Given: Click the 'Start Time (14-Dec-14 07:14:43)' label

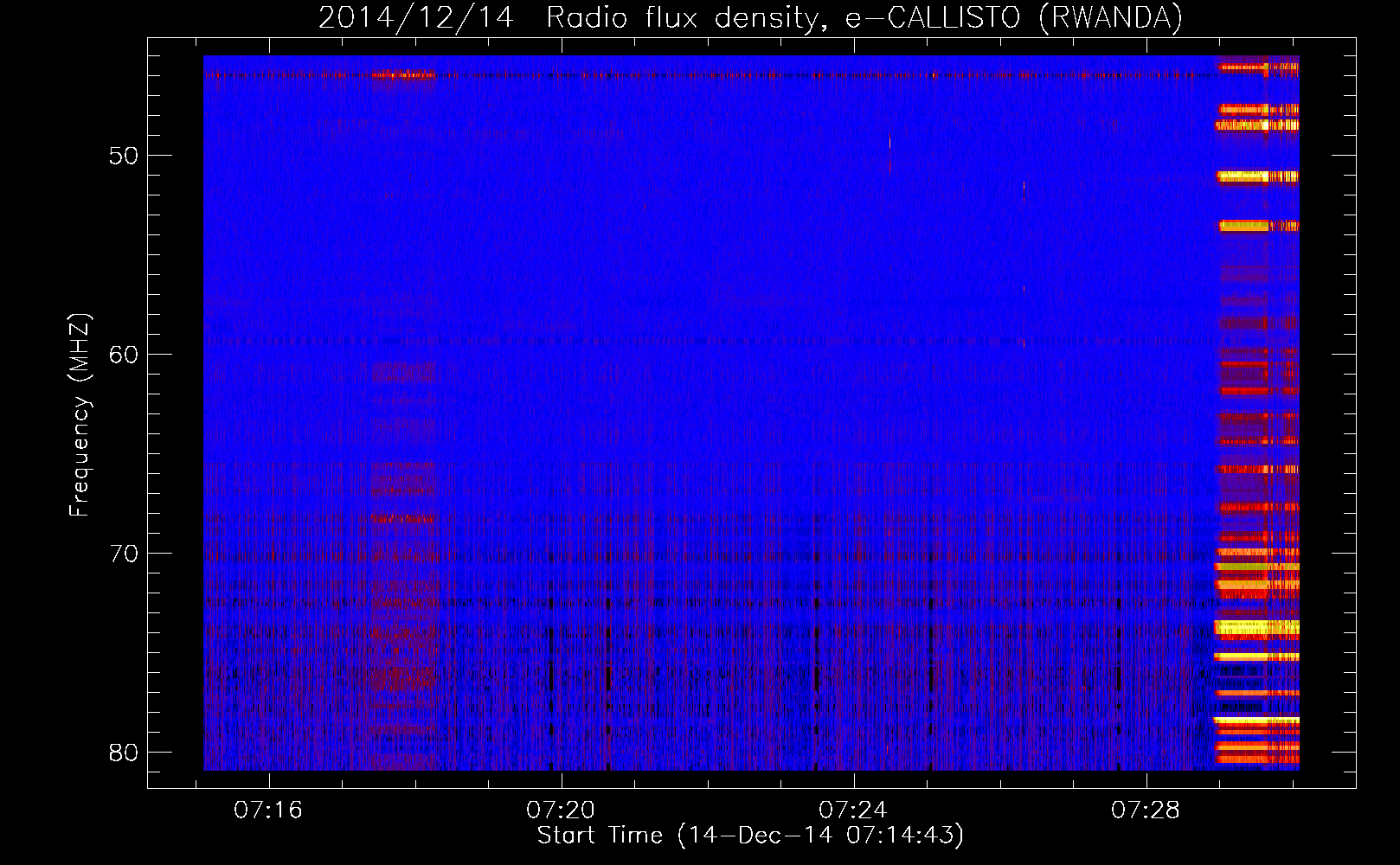Looking at the screenshot, I should point(750,836).
